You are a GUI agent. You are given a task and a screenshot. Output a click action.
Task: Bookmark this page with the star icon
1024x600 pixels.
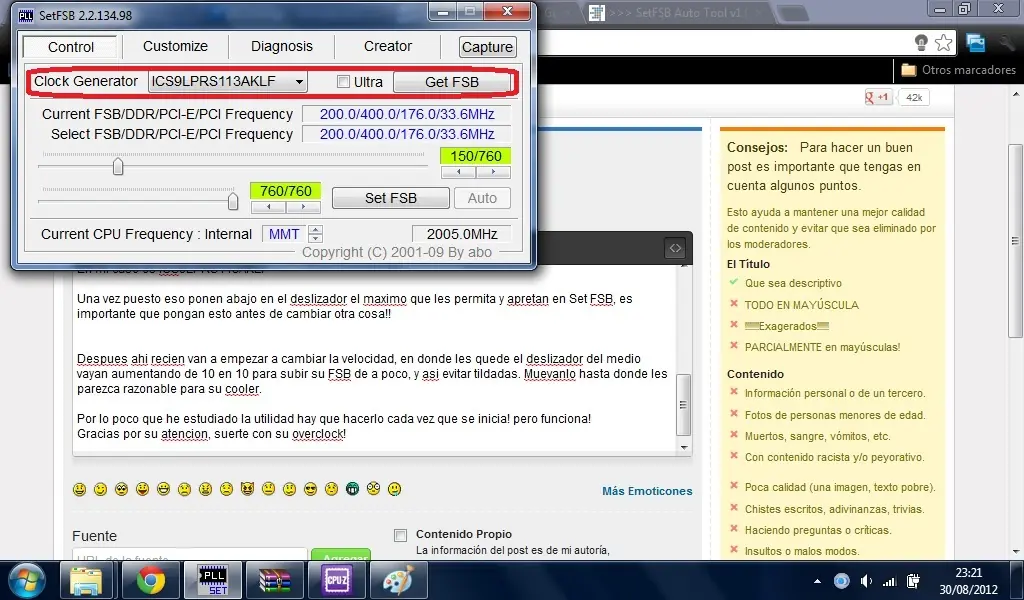(943, 43)
